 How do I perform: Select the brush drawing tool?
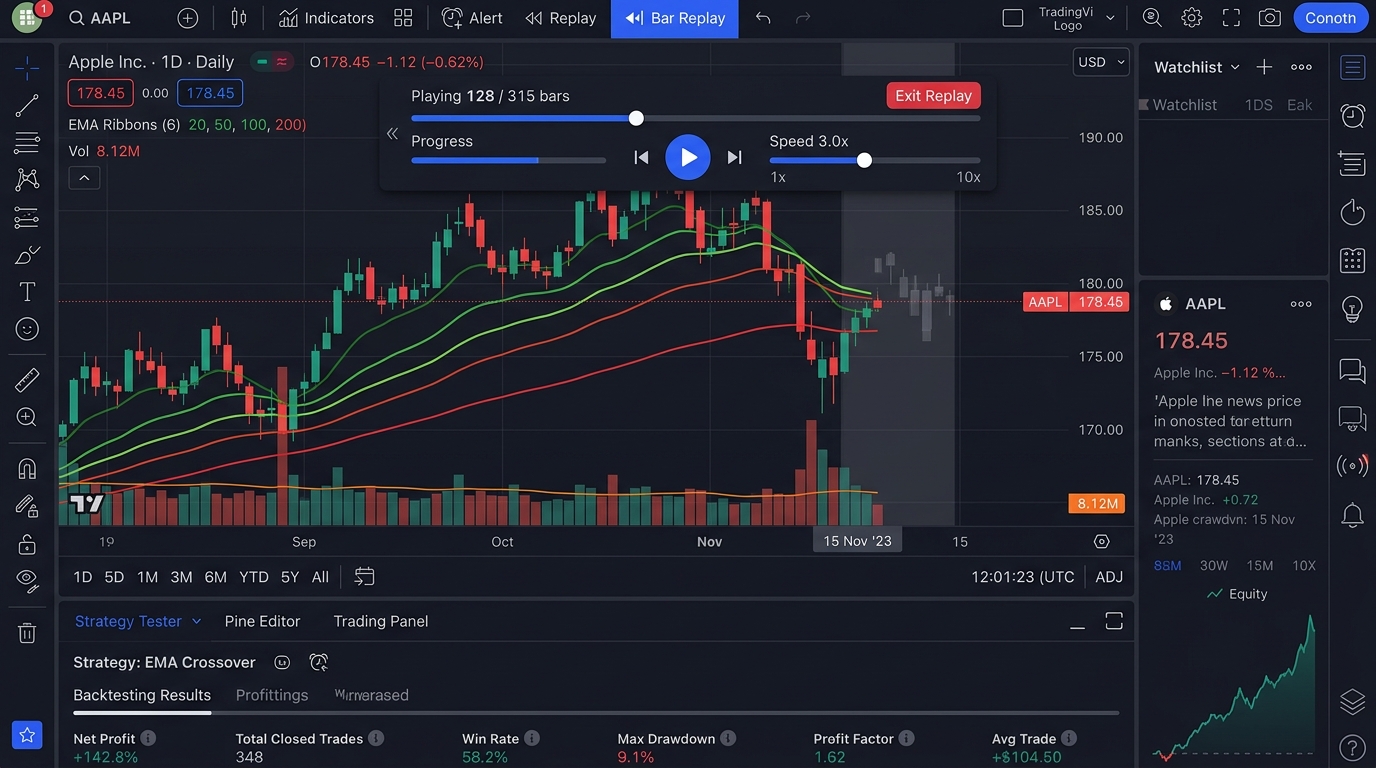click(27, 255)
